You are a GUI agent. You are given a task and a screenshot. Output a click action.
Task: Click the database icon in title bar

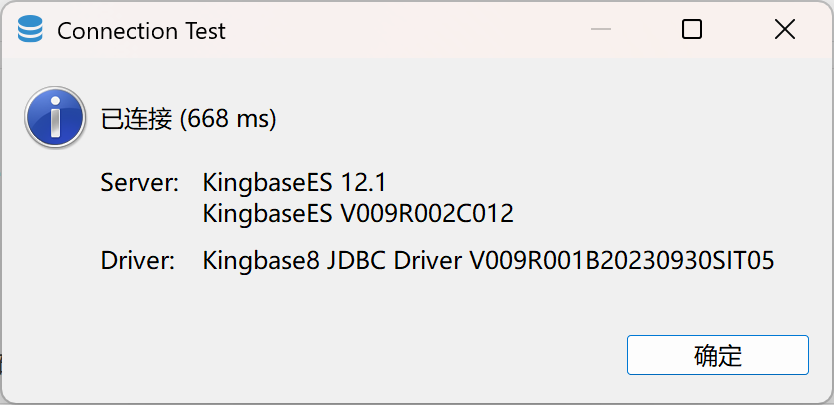pyautogui.click(x=30, y=30)
